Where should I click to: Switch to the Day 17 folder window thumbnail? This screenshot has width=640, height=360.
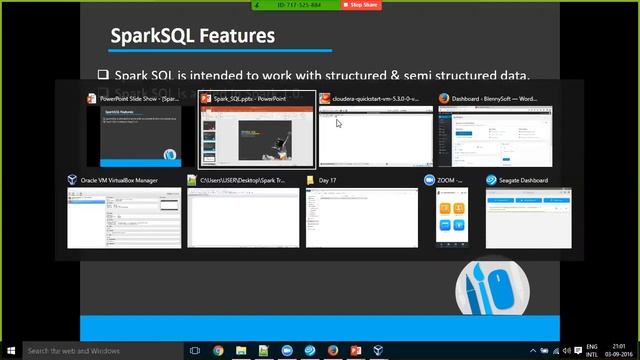click(362, 218)
